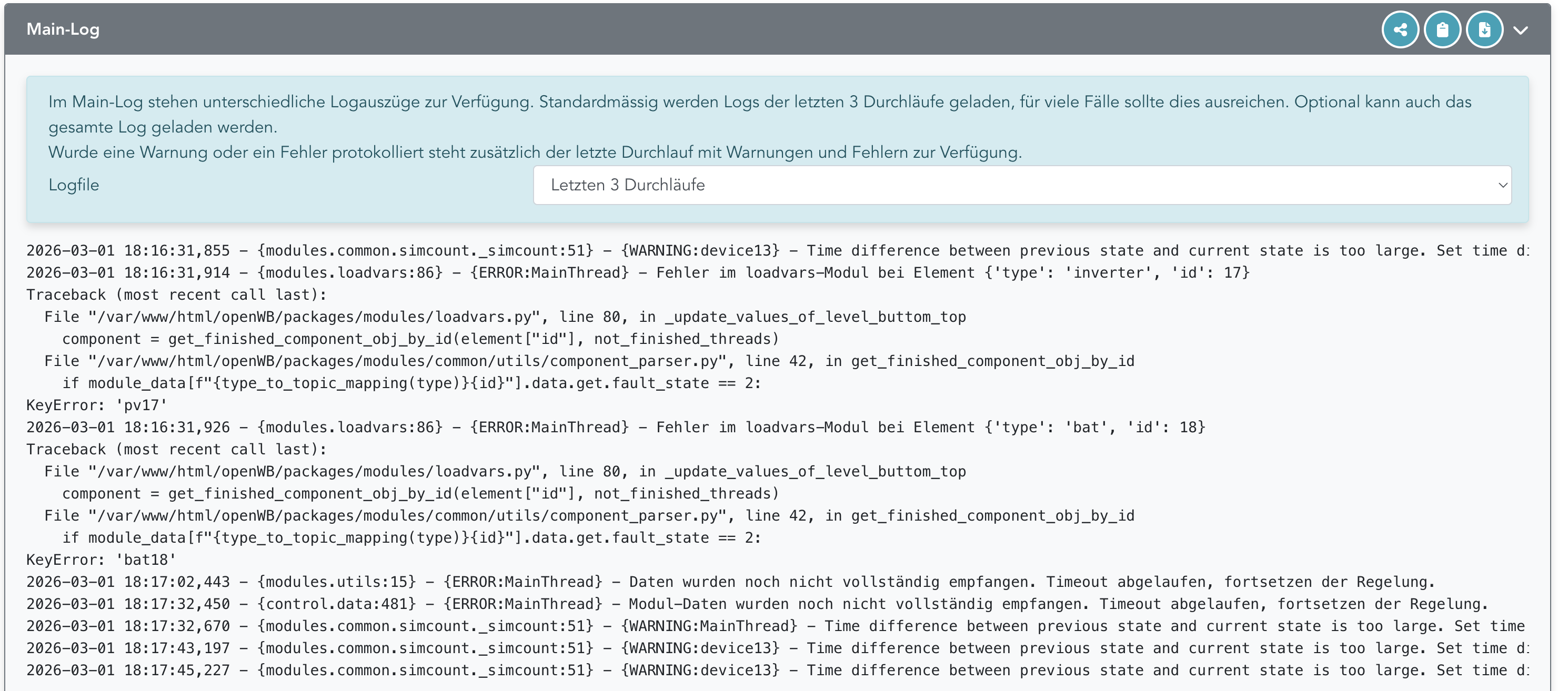Screen dimensions: 1568x691
Task: Click the first 'Traceback (most recent call last)' line
Action: pos(176,295)
